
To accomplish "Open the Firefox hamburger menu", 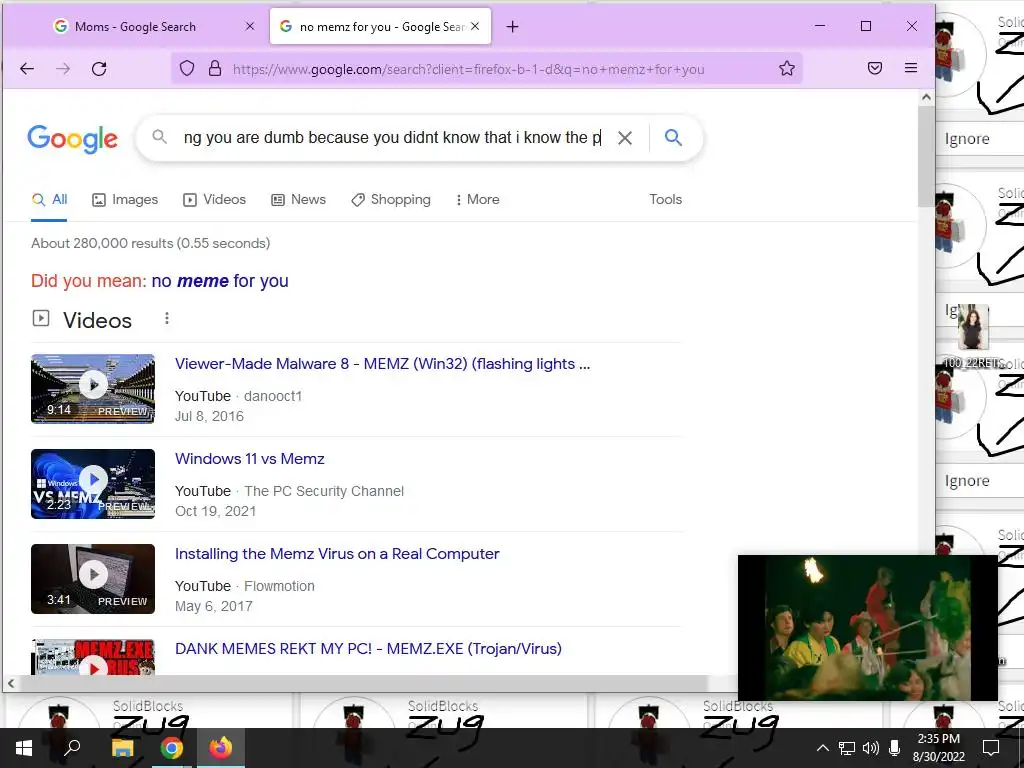I will pyautogui.click(x=911, y=68).
